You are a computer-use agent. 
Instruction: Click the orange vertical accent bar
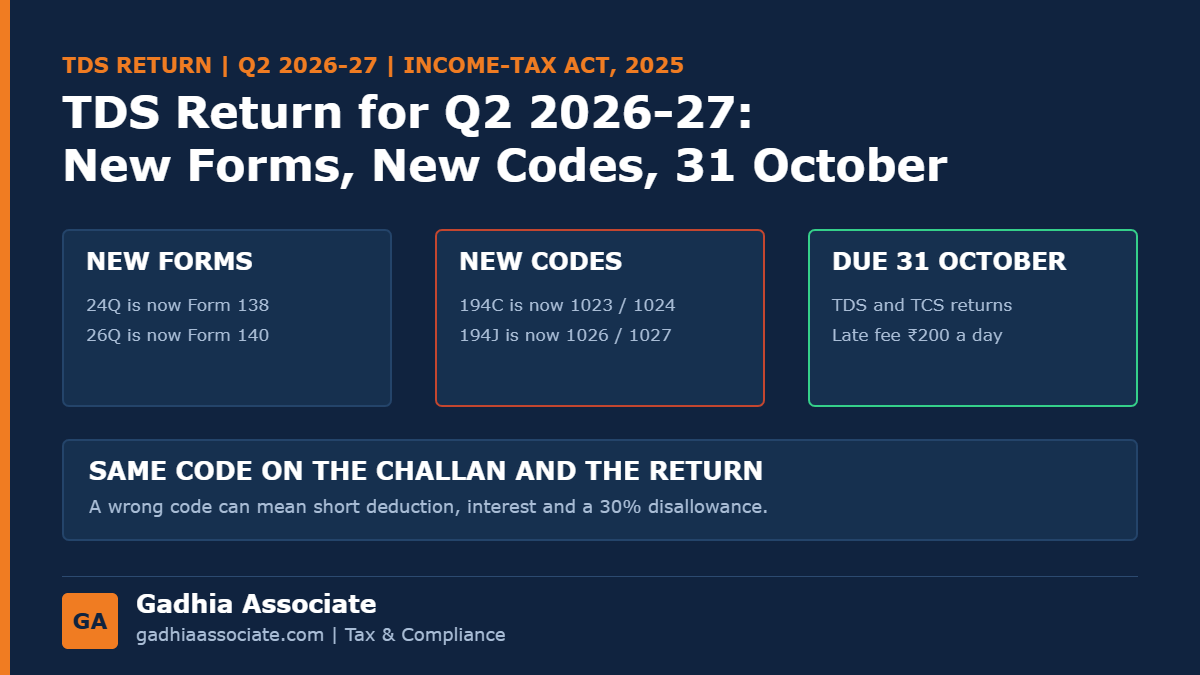pyautogui.click(x=4, y=337)
